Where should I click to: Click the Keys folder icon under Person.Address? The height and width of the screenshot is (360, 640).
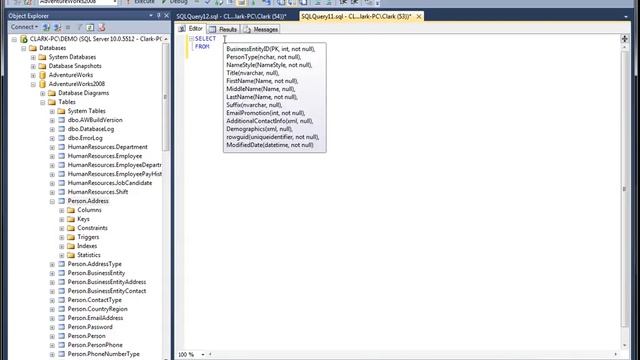(x=71, y=219)
